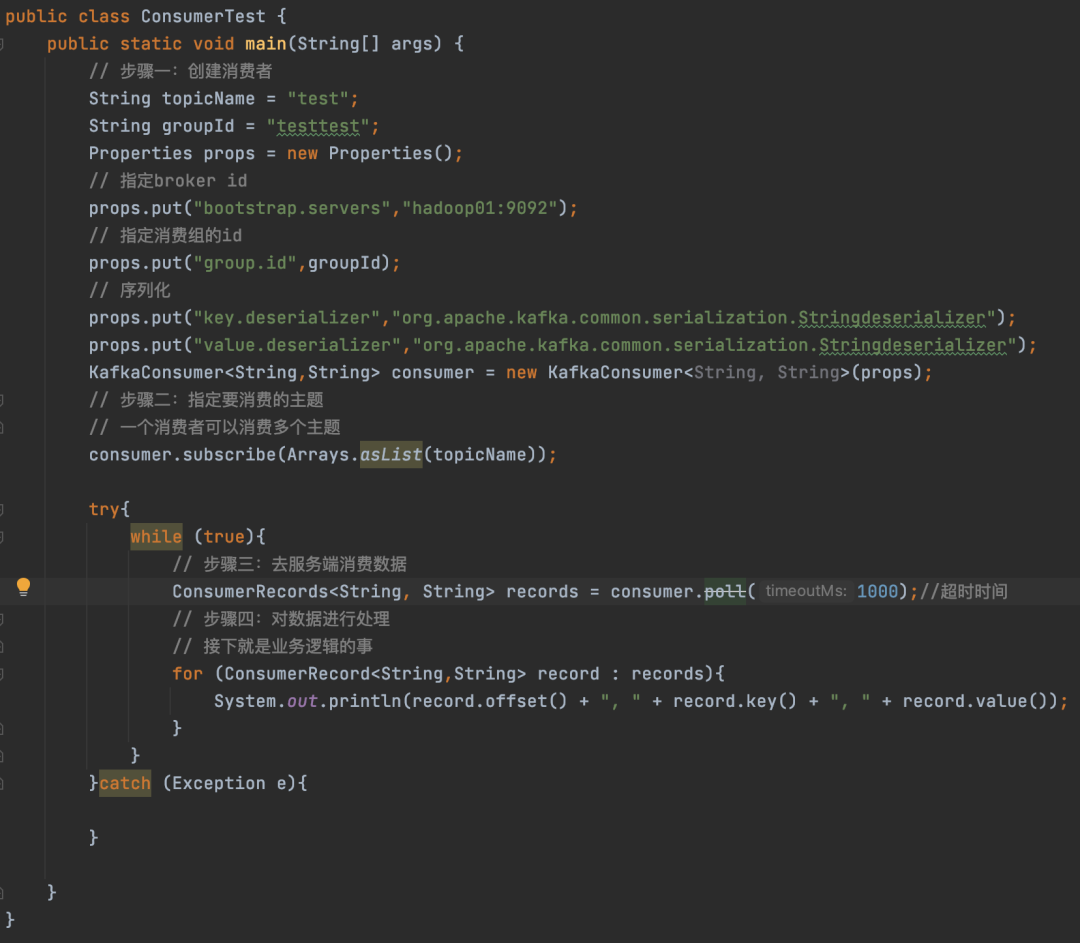
Task: Click the highlighted asList method
Action: point(391,455)
